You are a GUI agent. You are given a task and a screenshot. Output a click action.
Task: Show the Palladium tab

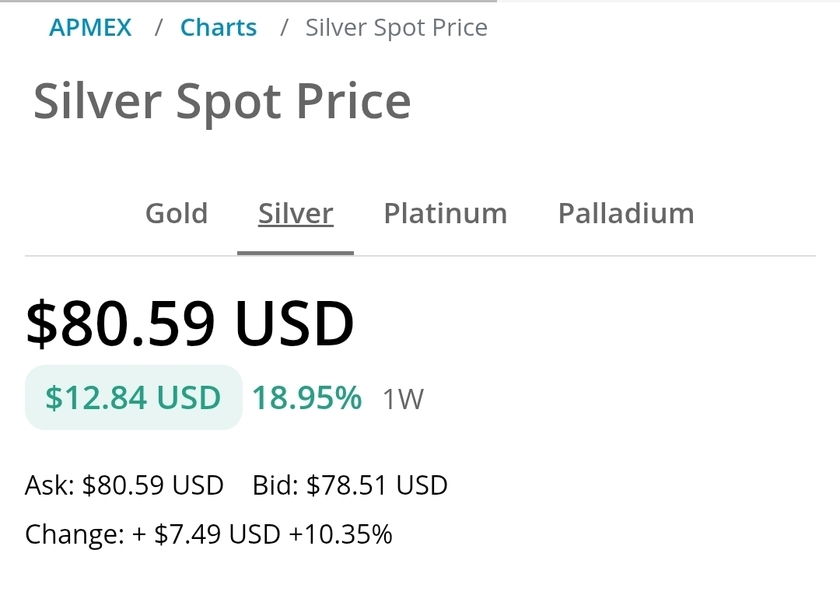[x=626, y=213]
